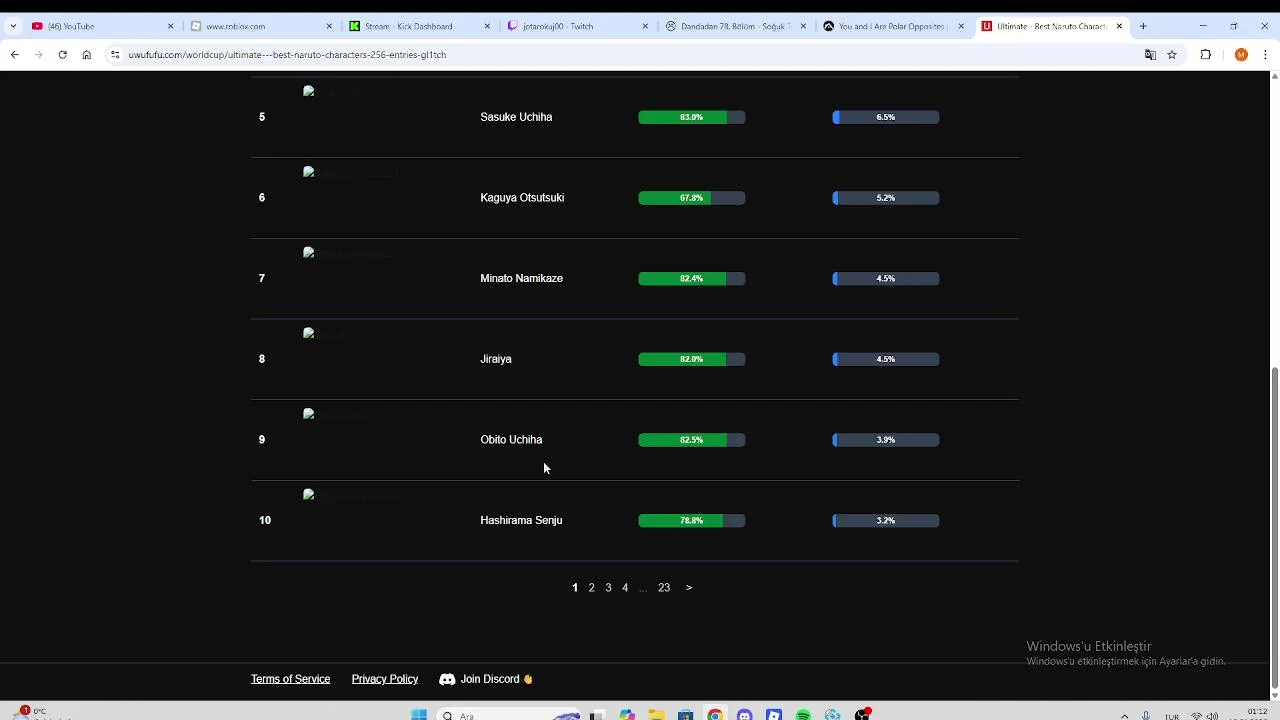Go to results page 3
Screen dimensions: 1280x720
608,588
